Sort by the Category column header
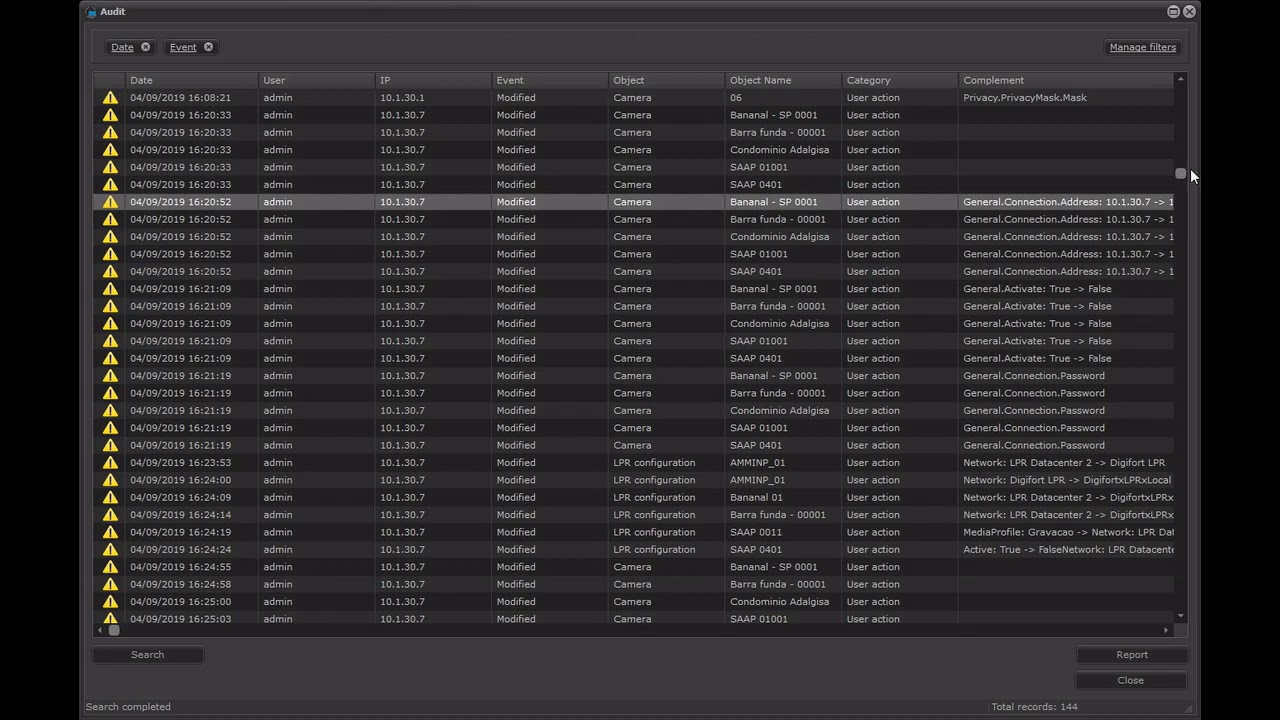The height and width of the screenshot is (720, 1280). (x=900, y=80)
